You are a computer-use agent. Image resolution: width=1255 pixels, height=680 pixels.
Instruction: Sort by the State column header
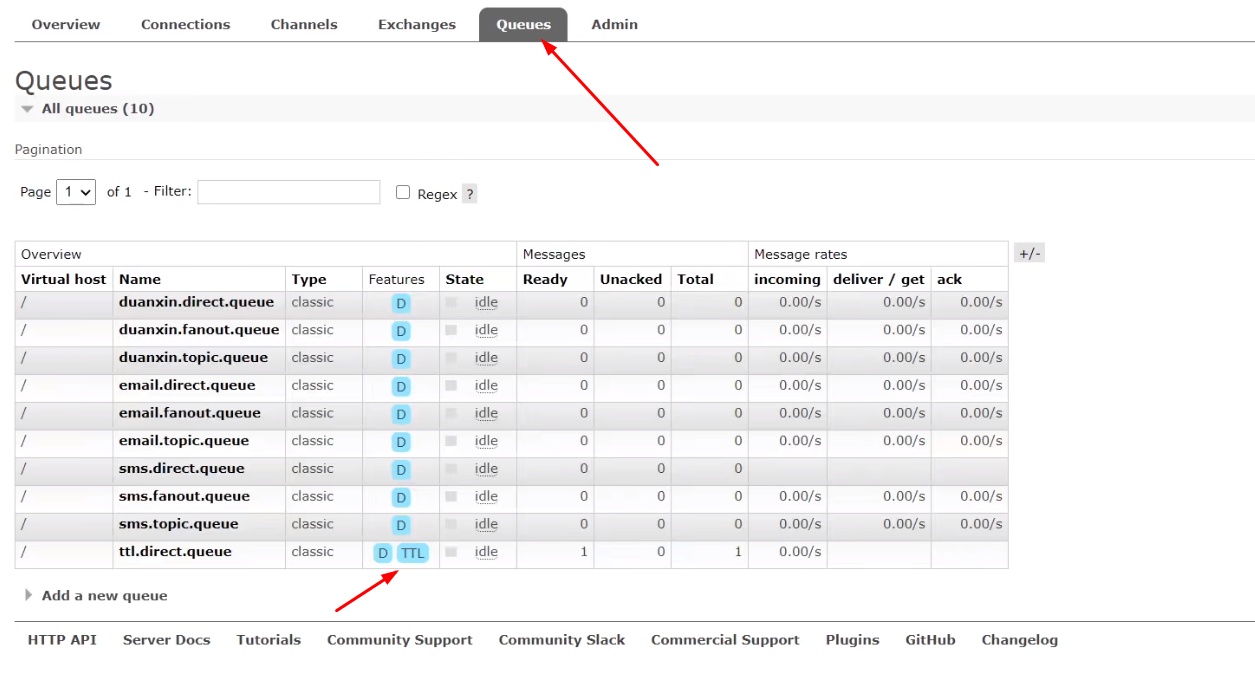465,279
